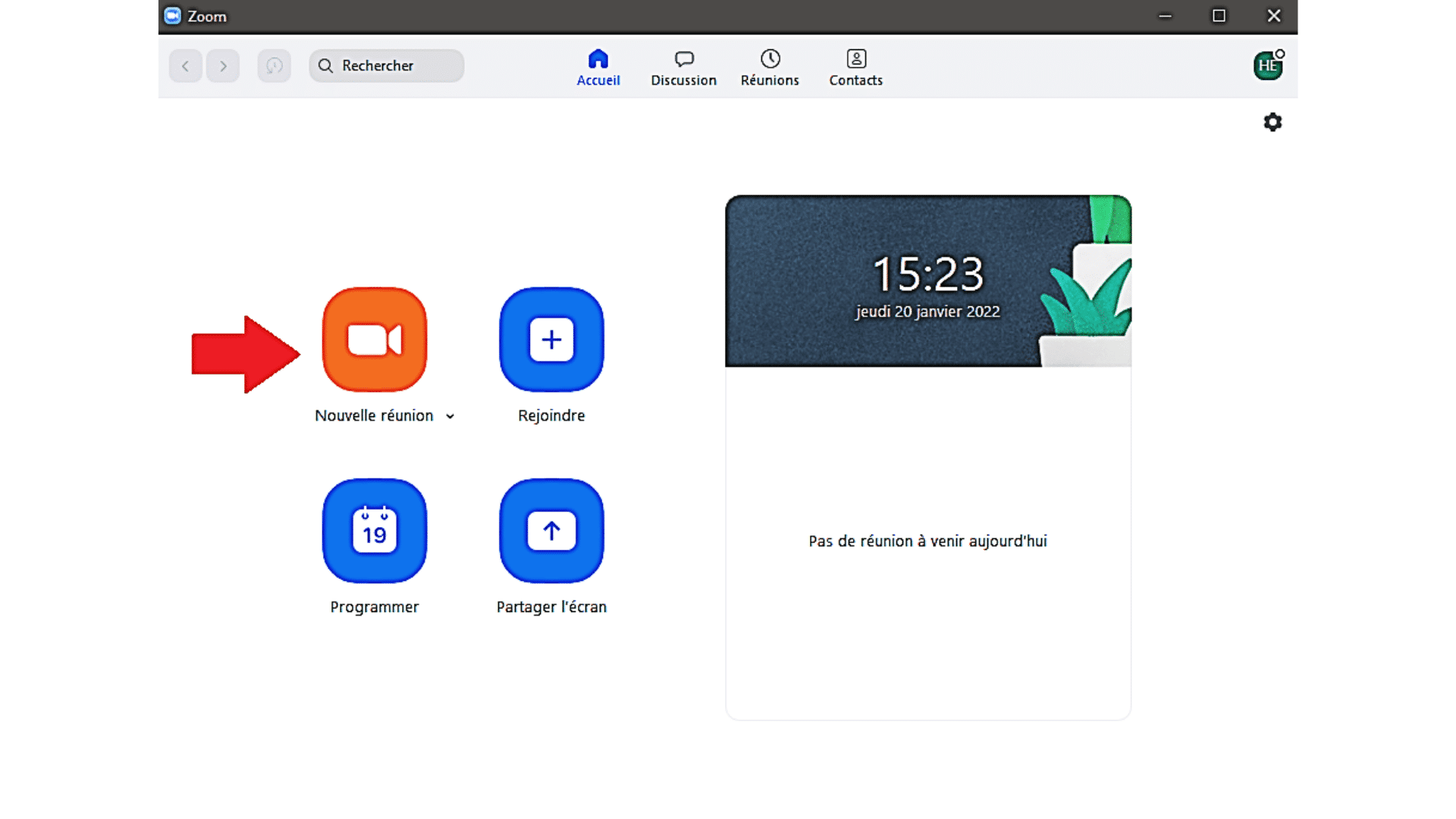Click the Rejoindre label
The width and height of the screenshot is (1456, 819).
[x=551, y=416]
